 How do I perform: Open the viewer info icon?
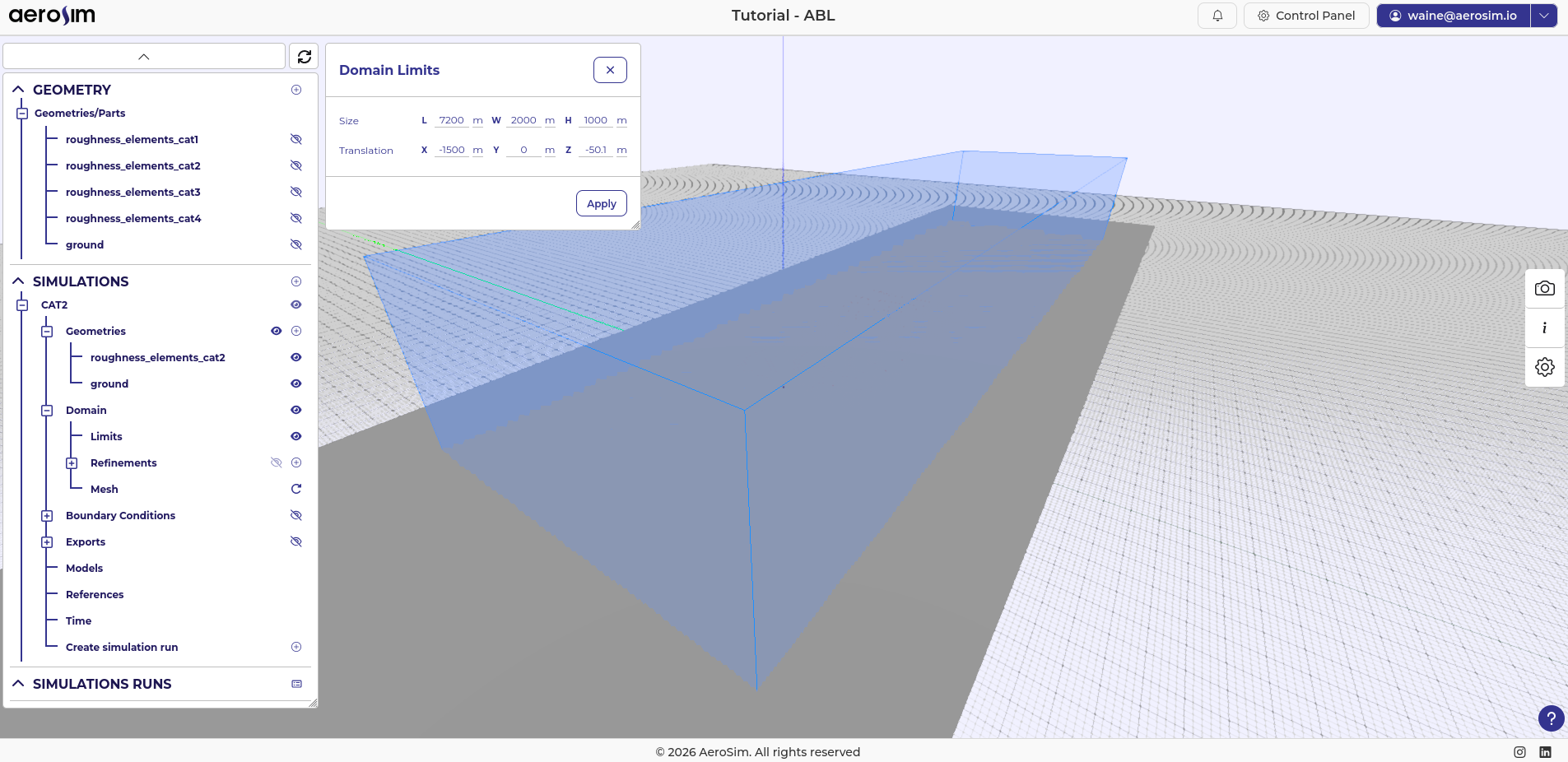(x=1544, y=328)
